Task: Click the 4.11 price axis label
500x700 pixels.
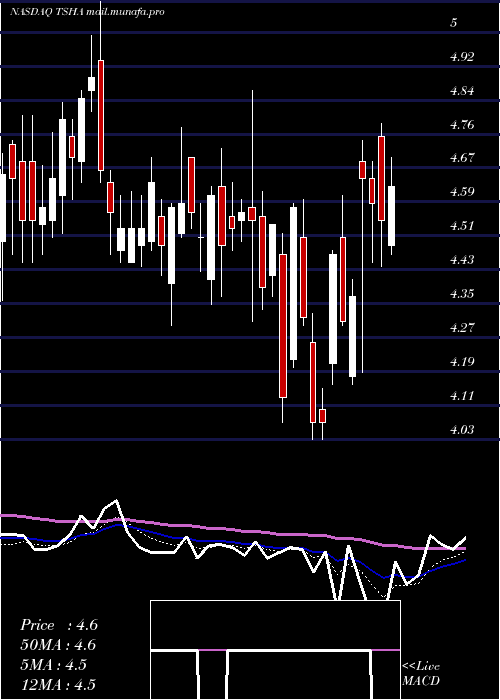Action: click(x=461, y=396)
